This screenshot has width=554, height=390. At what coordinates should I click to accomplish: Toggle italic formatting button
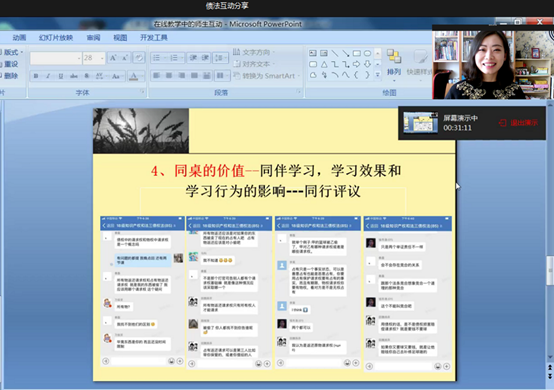point(48,76)
